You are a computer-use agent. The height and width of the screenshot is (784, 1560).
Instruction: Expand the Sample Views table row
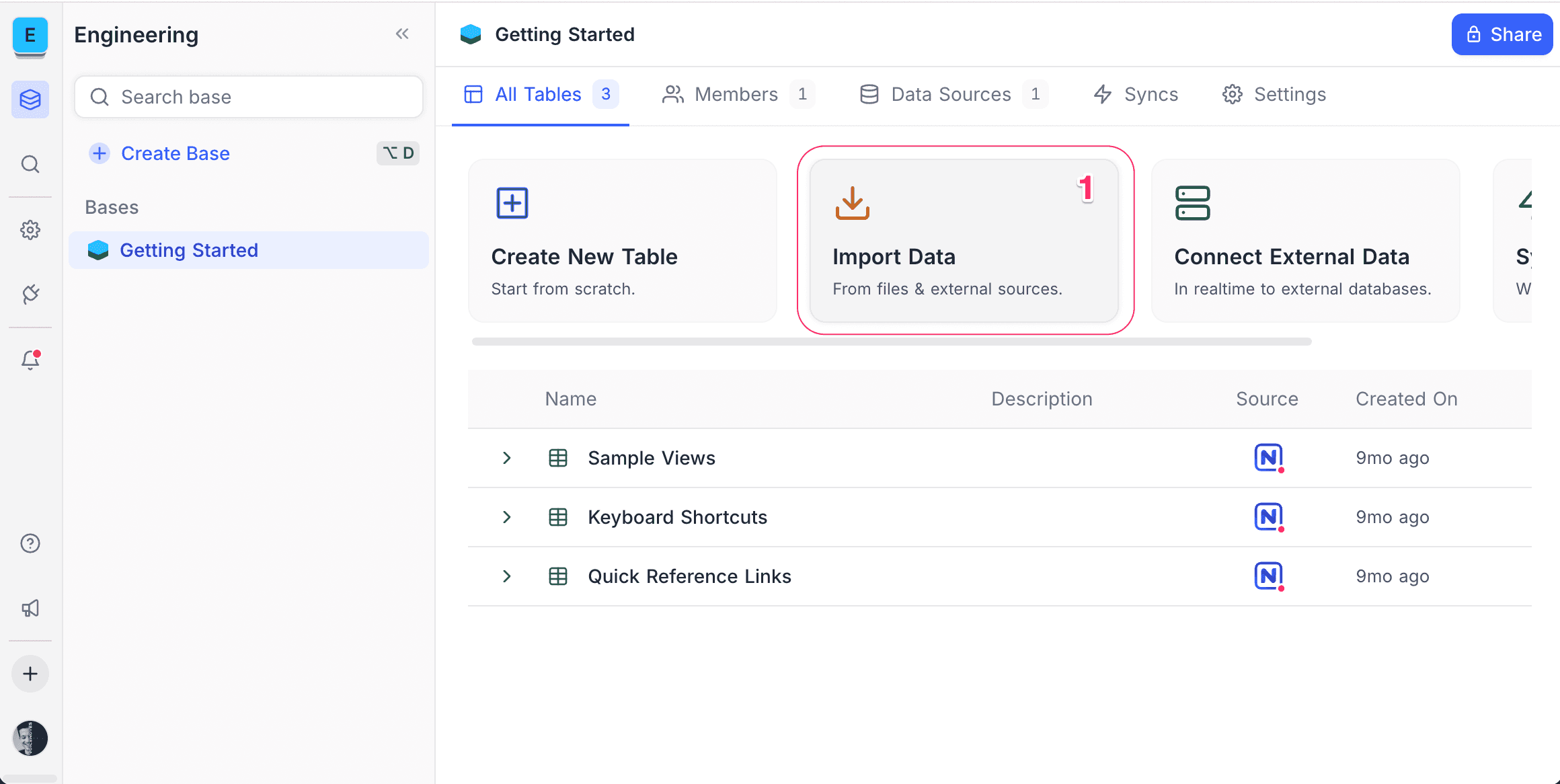(x=506, y=458)
